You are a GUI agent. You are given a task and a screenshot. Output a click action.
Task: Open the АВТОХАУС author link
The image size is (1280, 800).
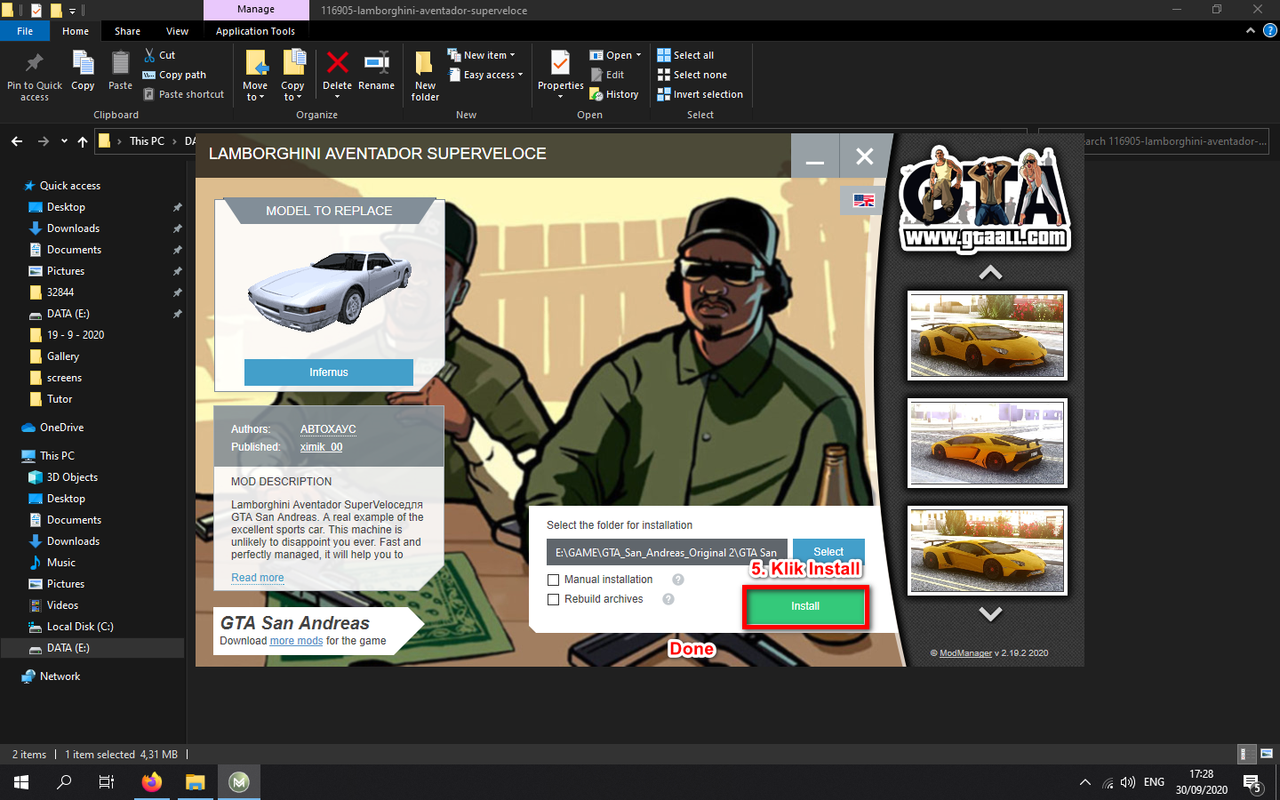328,429
